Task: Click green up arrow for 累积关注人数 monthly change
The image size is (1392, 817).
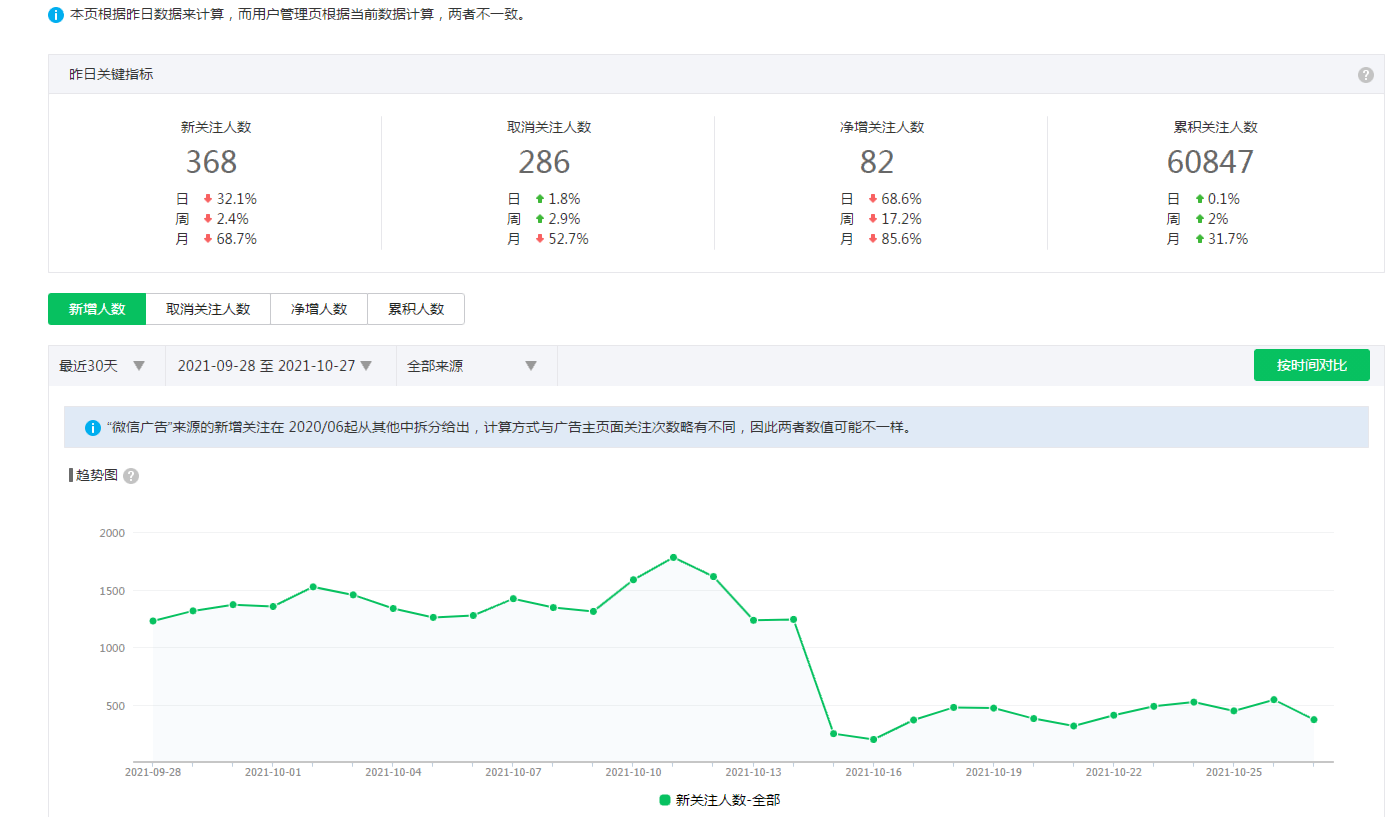Action: click(x=1199, y=239)
